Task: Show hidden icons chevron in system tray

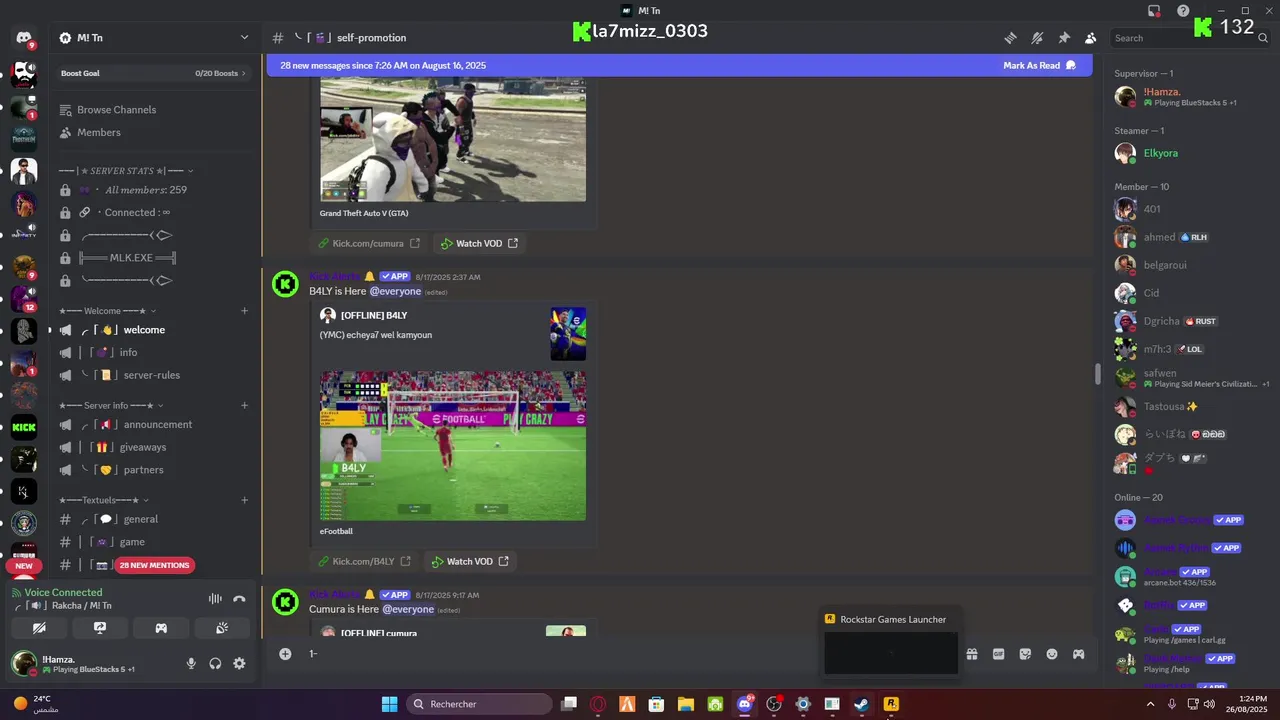Action: [1150, 704]
